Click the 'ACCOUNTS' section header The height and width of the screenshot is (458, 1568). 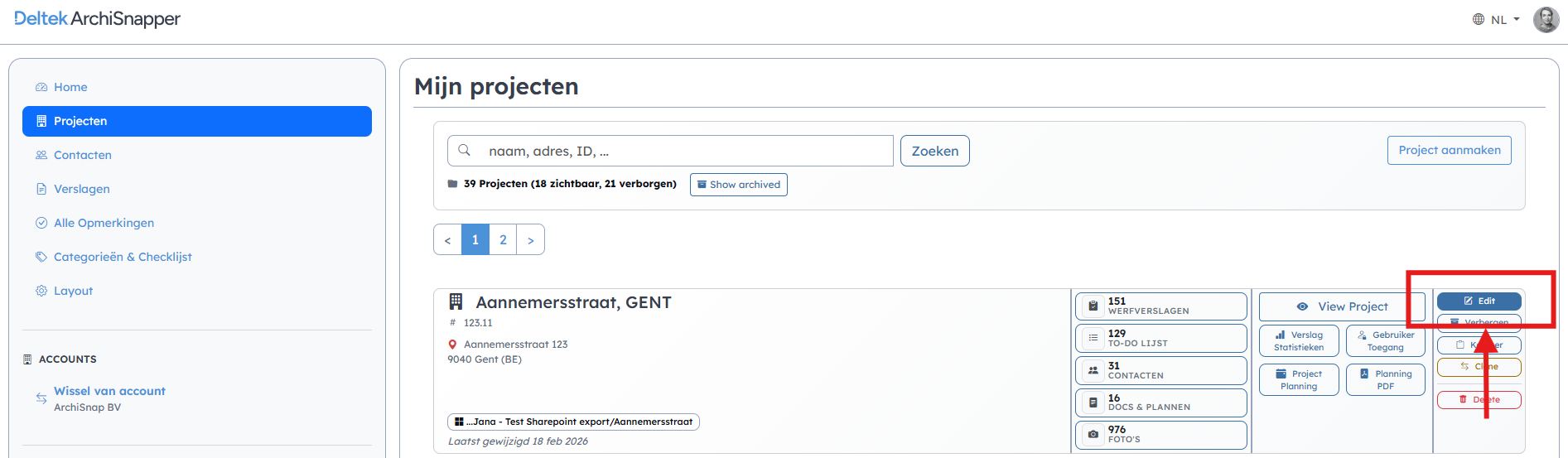[x=67, y=359]
